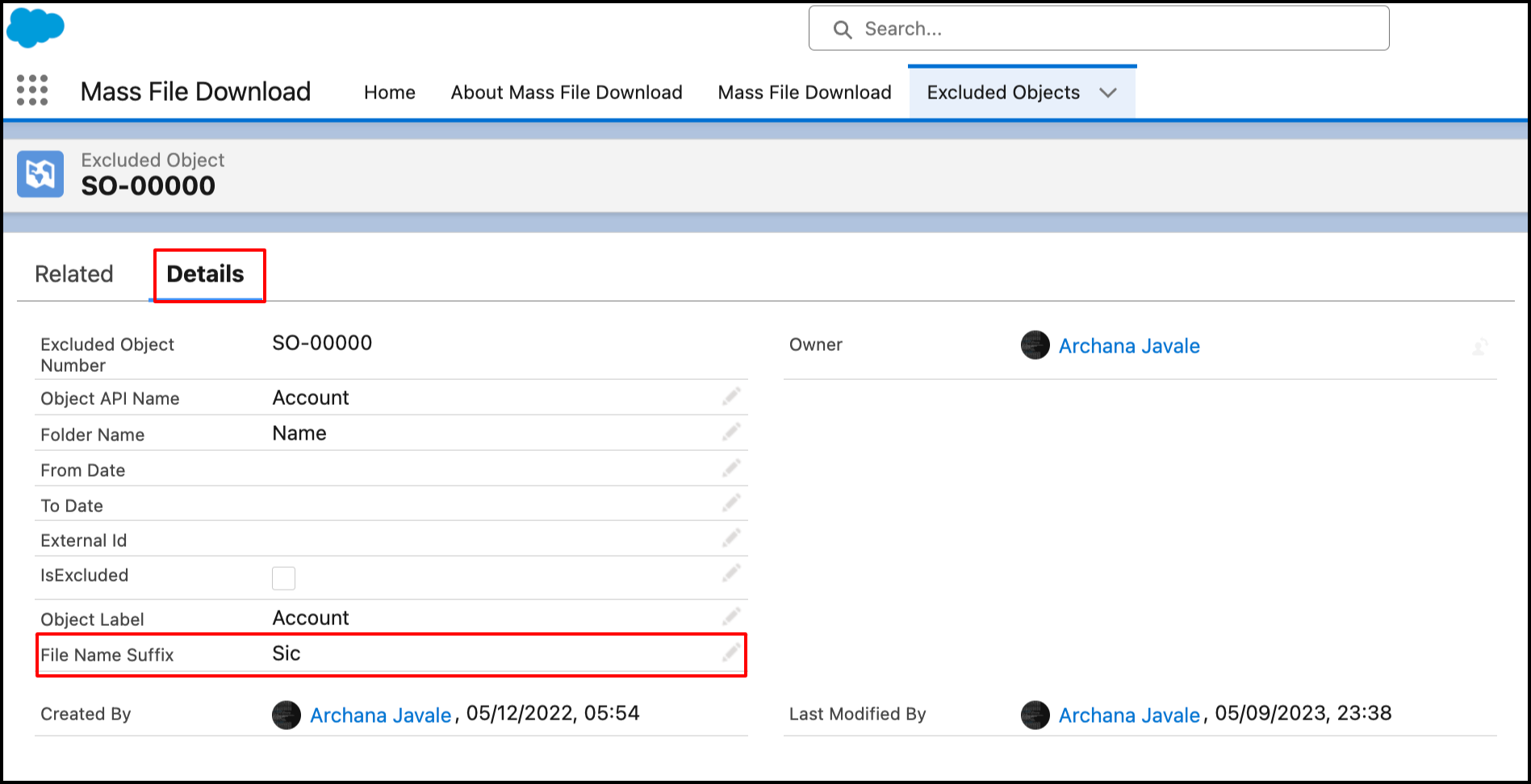Screen dimensions: 1531x784
Task: Click the Owner avatar image
Action: click(x=1035, y=345)
